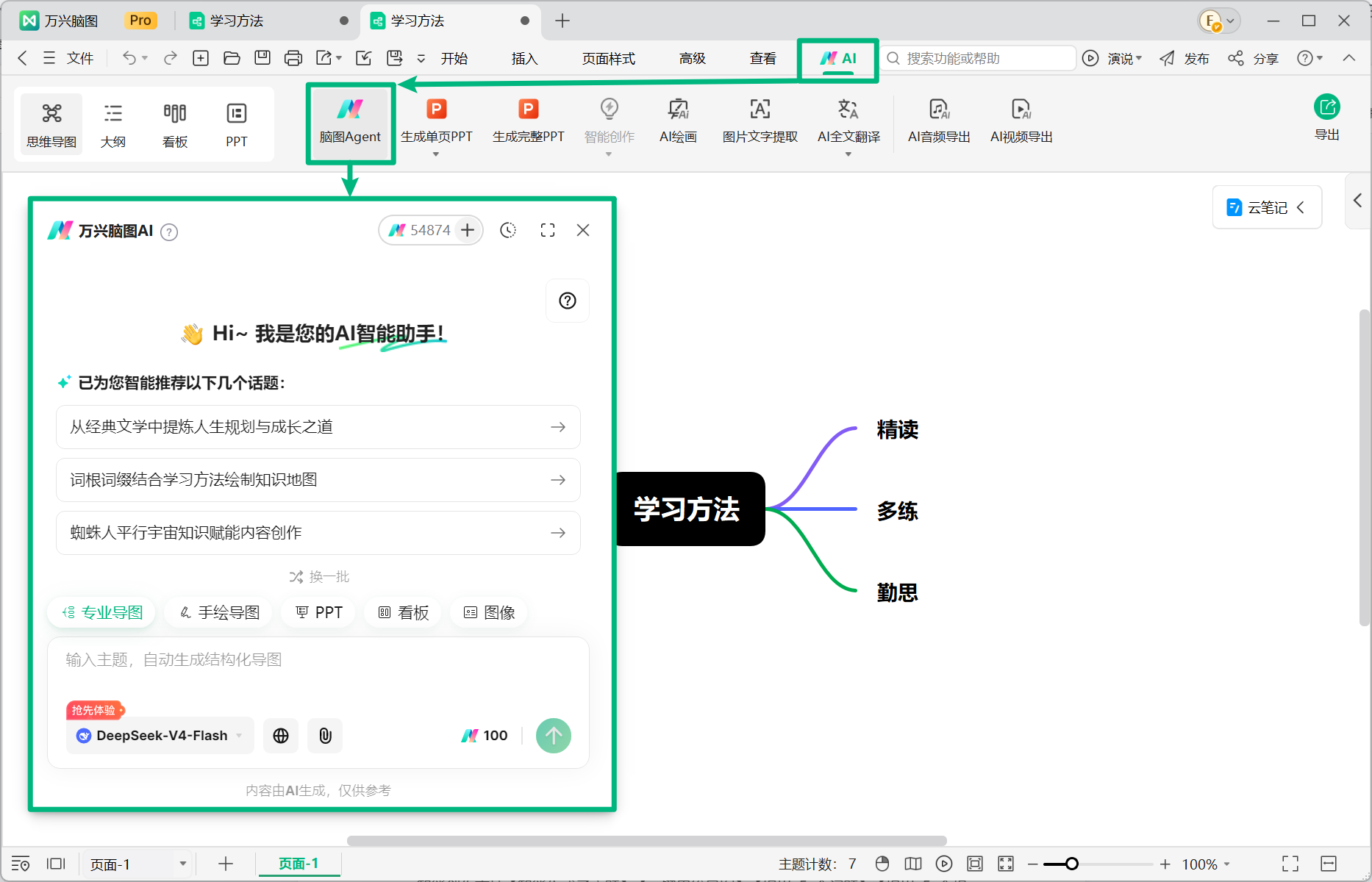Click the new file plus icon
The height and width of the screenshot is (882, 1372).
[x=201, y=58]
